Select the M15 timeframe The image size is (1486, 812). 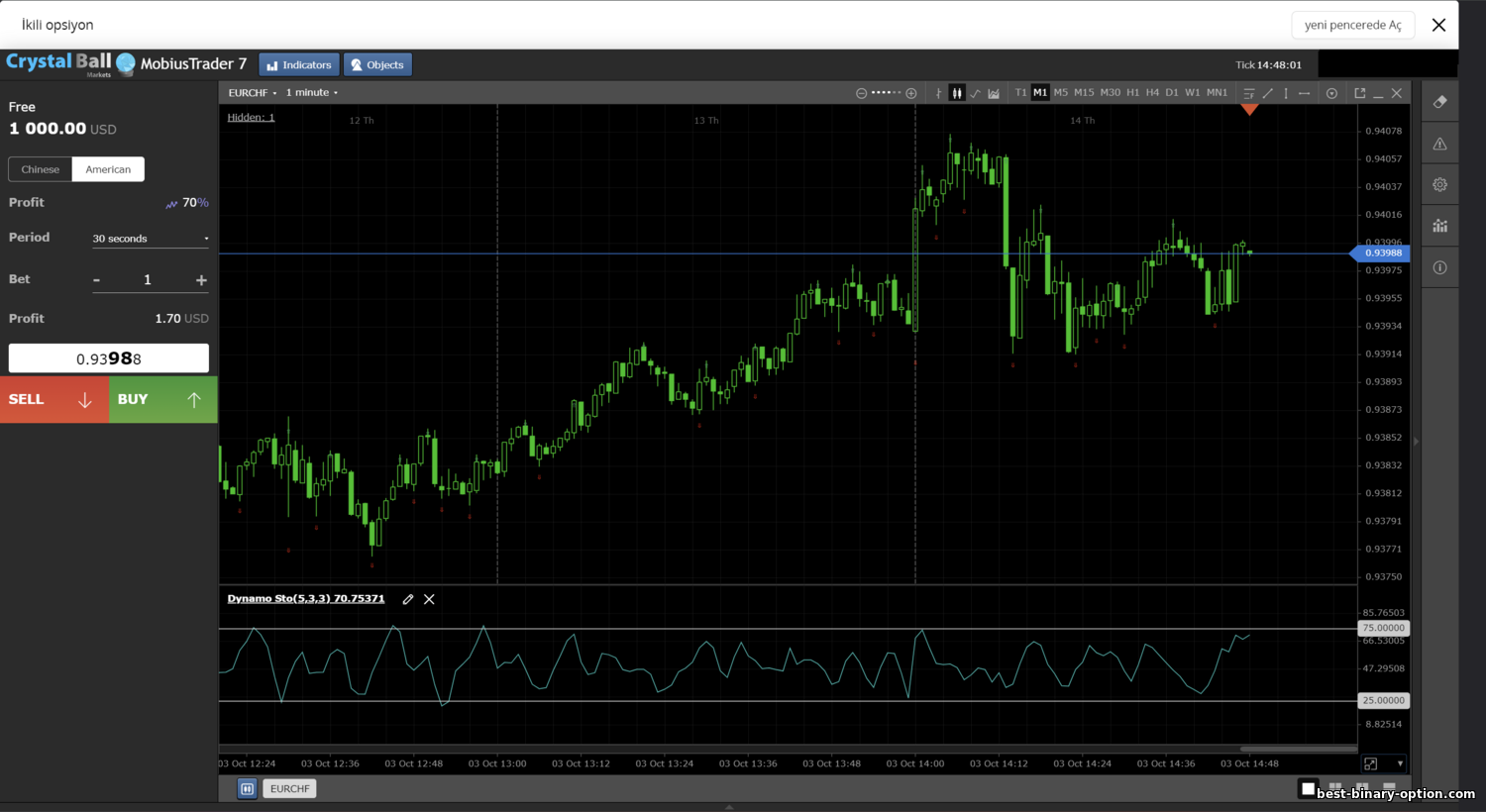(x=1084, y=93)
